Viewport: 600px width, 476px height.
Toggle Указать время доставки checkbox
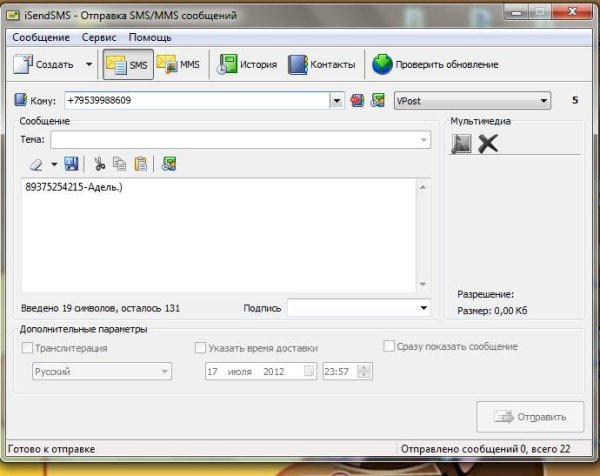click(200, 348)
